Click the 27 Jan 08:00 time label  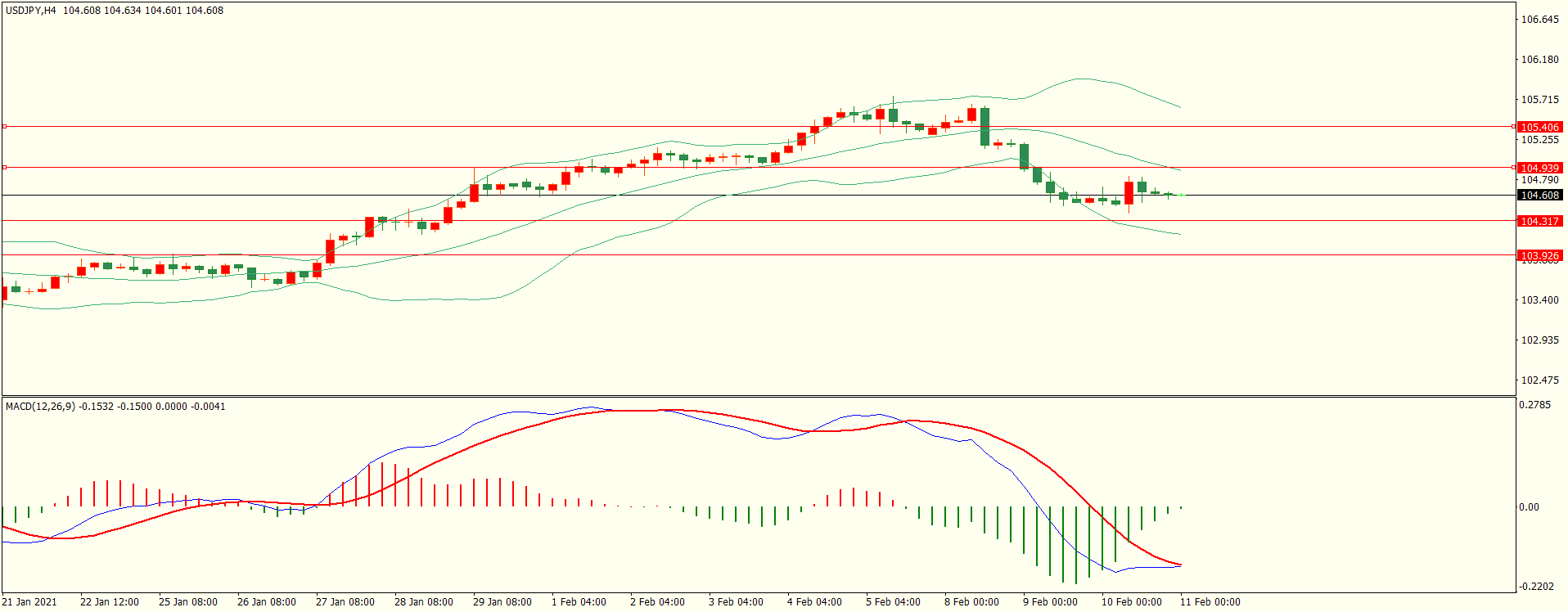click(x=345, y=602)
